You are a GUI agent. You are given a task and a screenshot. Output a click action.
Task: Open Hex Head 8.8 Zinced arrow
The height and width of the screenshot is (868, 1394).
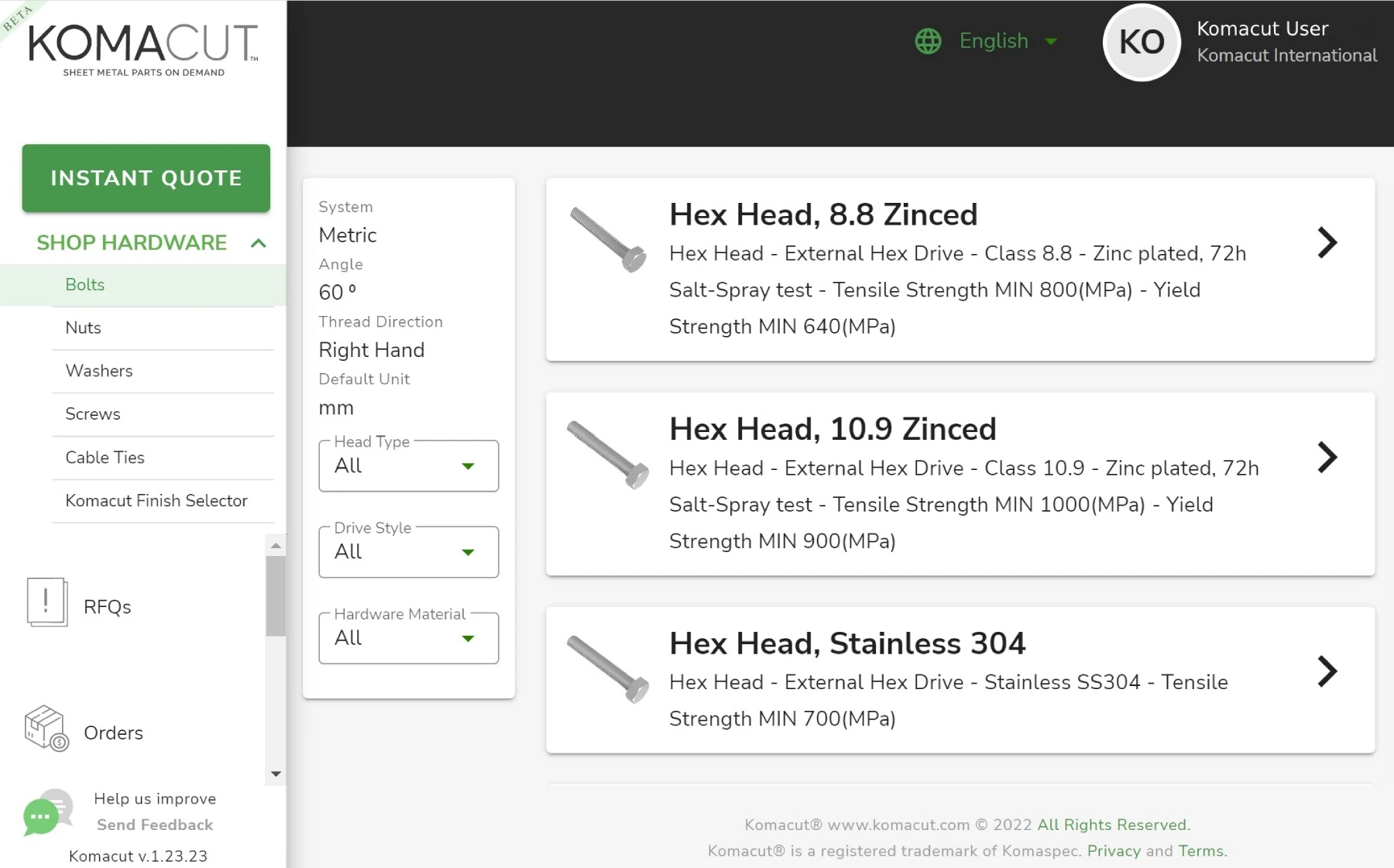click(x=1327, y=243)
